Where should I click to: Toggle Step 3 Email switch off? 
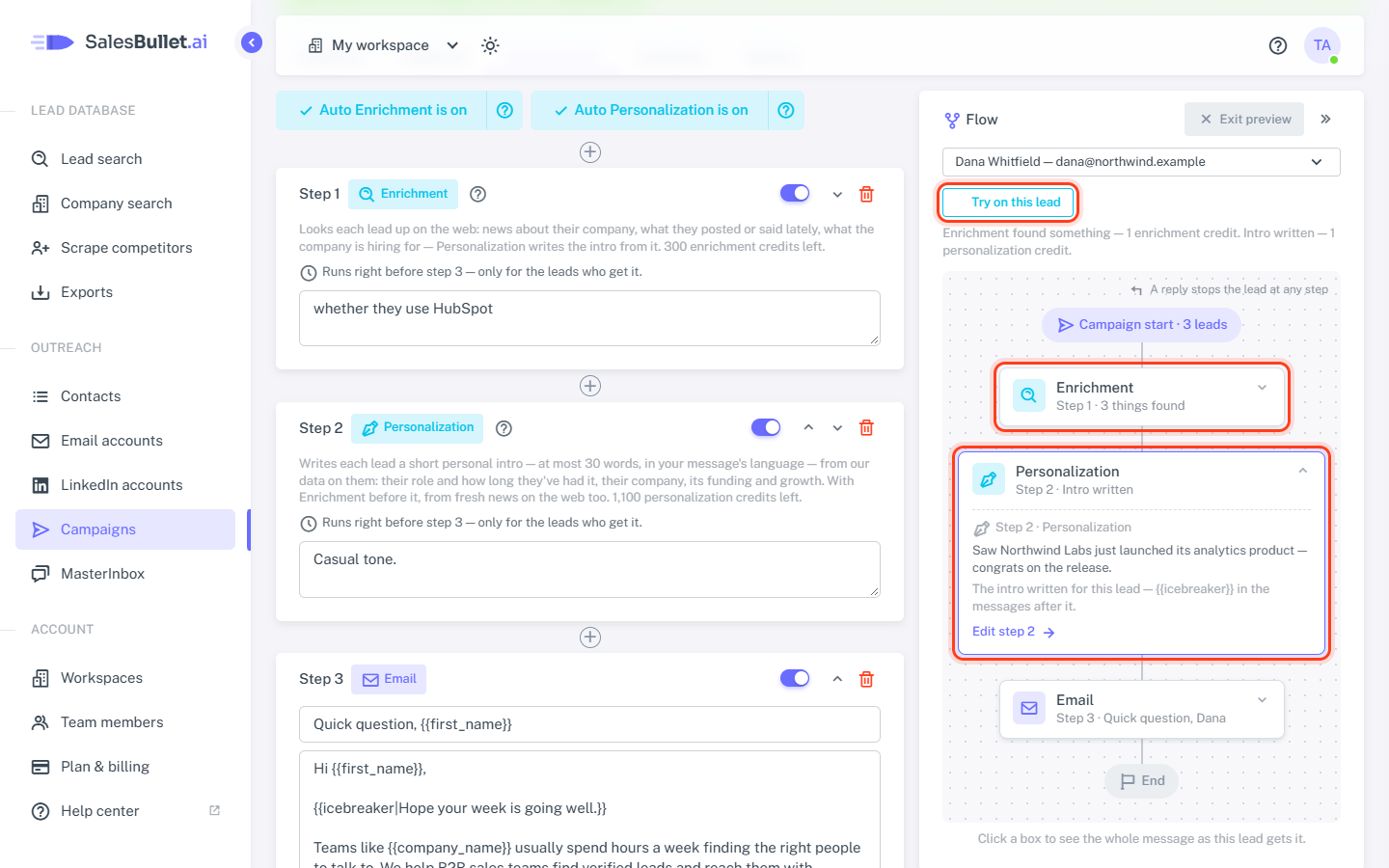coord(795,678)
